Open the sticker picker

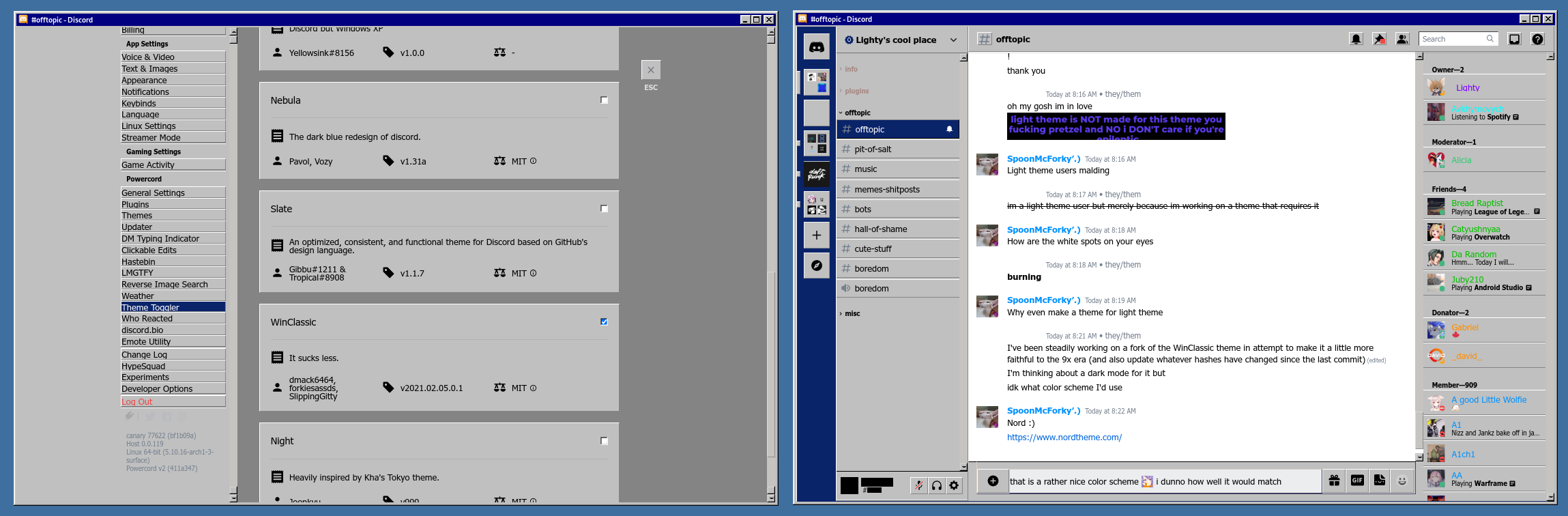tap(1379, 481)
